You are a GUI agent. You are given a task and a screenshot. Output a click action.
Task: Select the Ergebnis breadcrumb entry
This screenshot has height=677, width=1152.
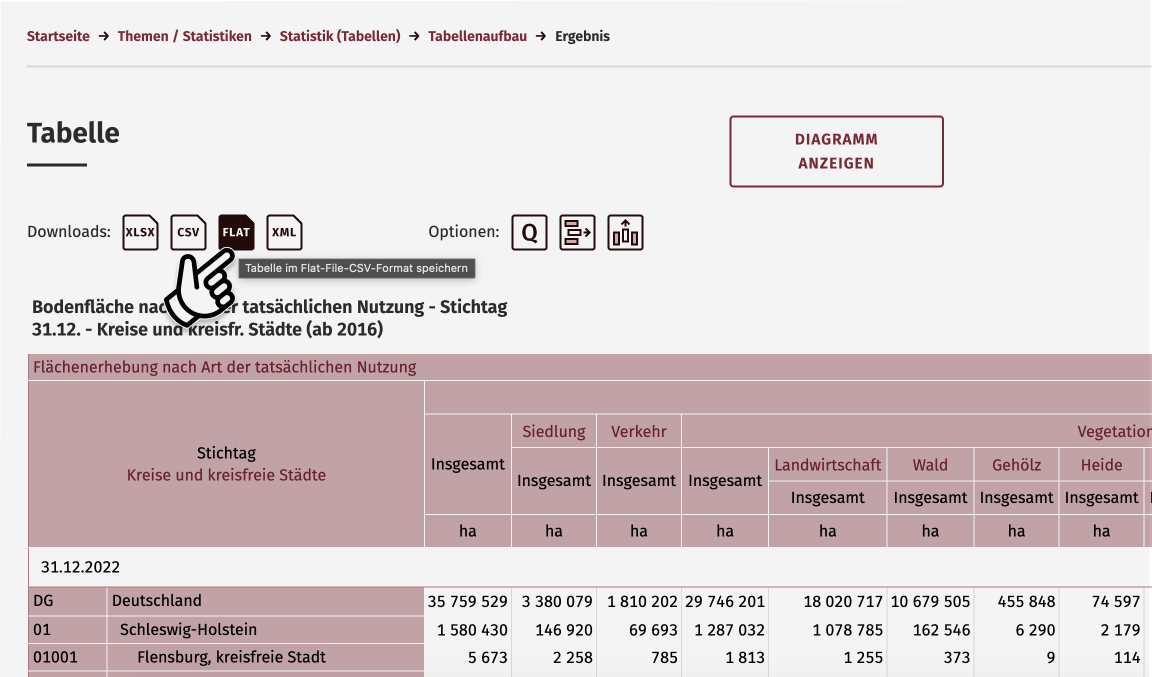[x=585, y=36]
